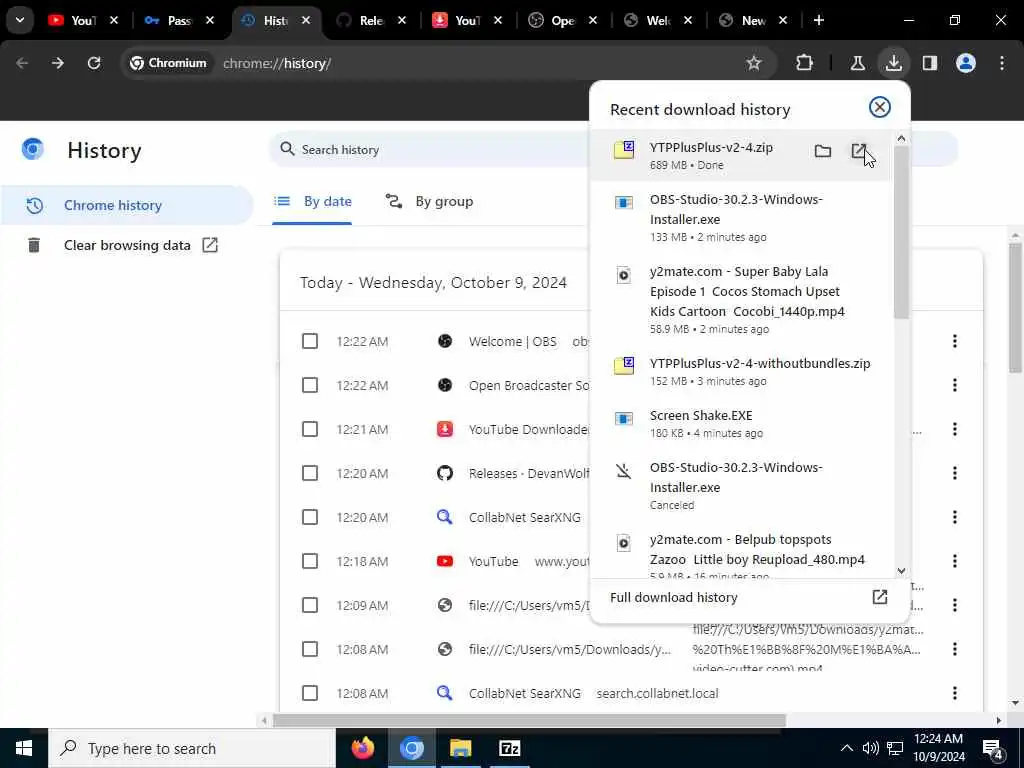
Task: Bookmark this page with the star icon
Action: tap(754, 63)
